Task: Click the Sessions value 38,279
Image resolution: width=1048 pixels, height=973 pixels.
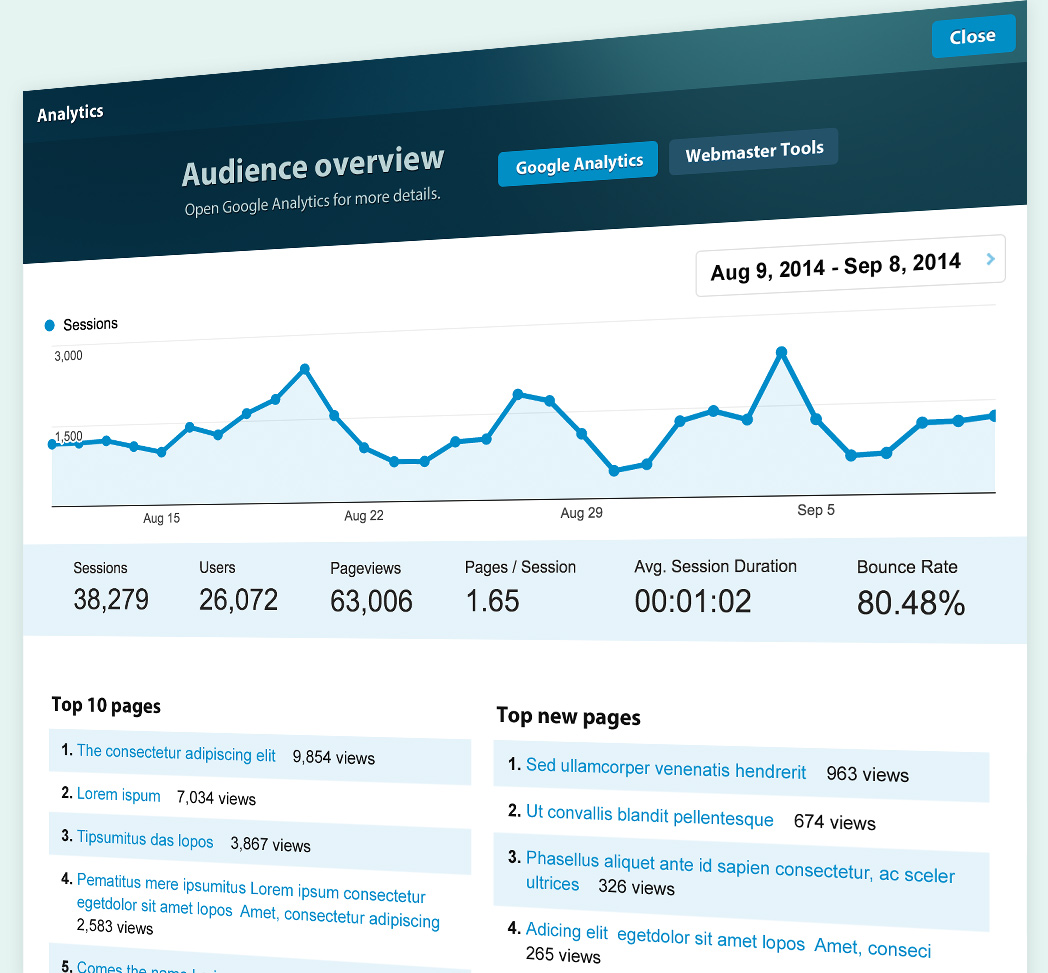Action: tap(111, 599)
